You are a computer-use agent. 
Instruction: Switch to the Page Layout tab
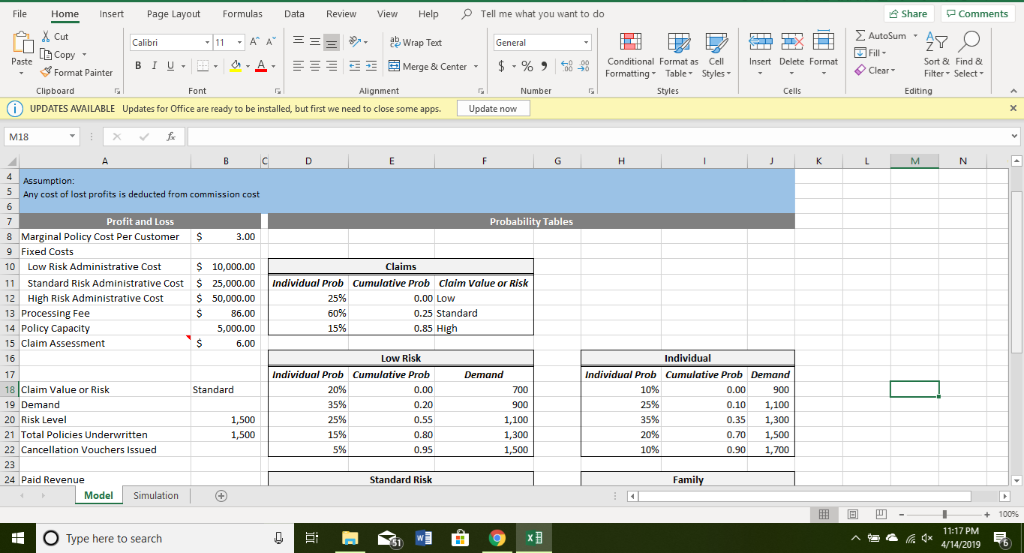coord(174,14)
